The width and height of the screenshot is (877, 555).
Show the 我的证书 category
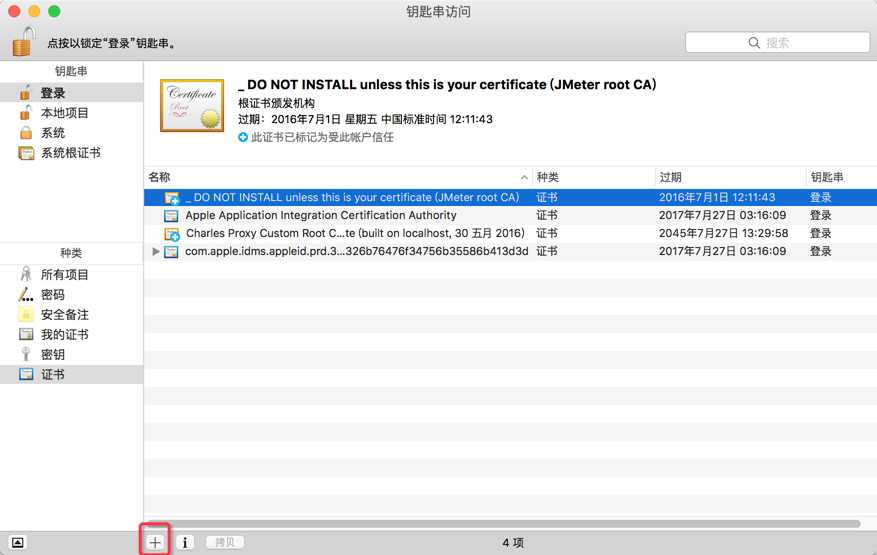point(72,335)
